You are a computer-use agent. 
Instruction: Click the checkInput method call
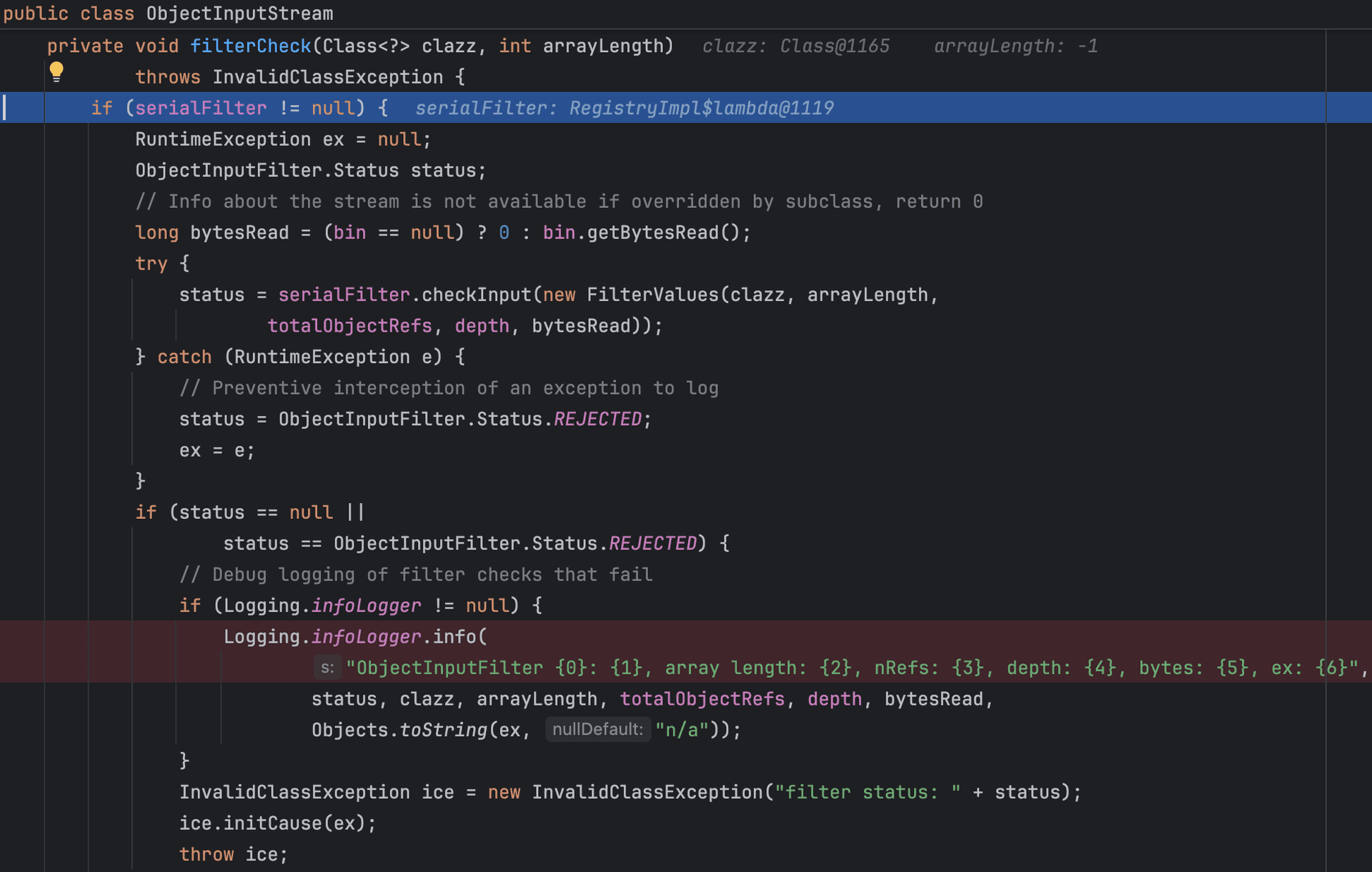pyautogui.click(x=476, y=294)
